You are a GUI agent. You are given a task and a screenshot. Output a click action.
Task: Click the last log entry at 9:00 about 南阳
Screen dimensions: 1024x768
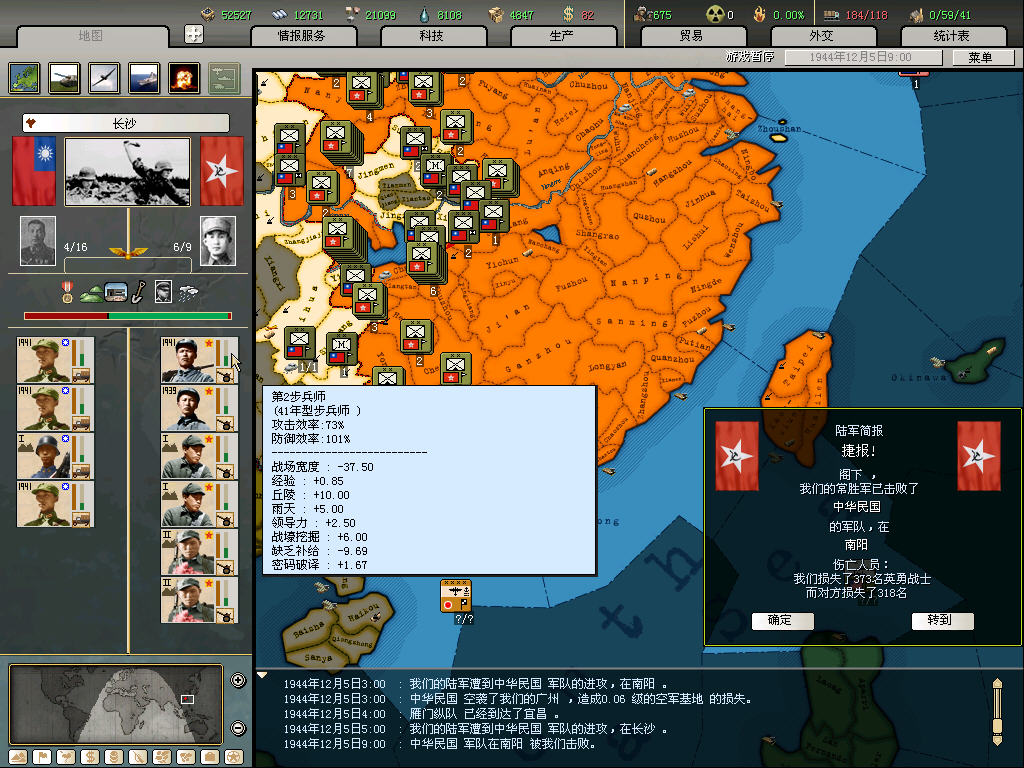(440, 744)
